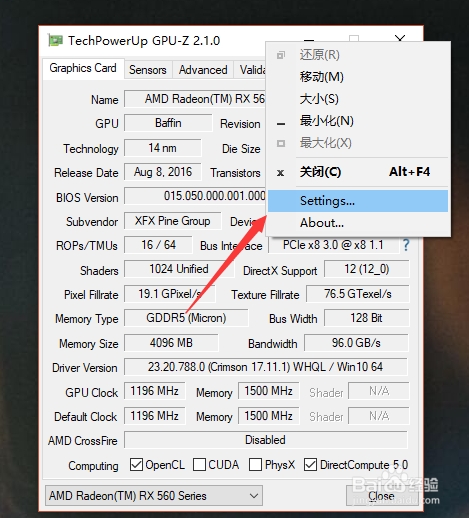469x518 pixels.
Task: Toggle the CUDA checkbox
Action: [x=199, y=464]
